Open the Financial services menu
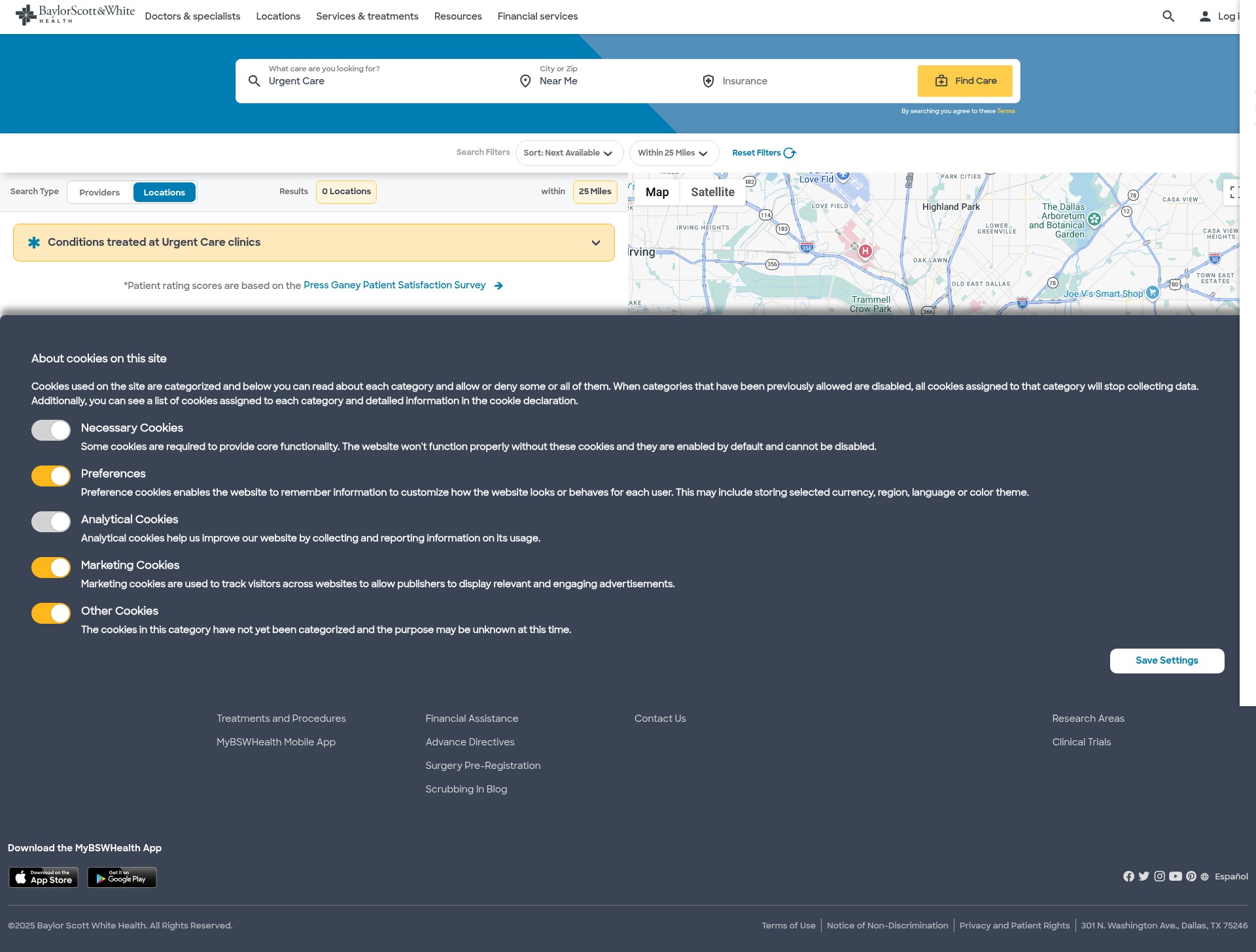1256x952 pixels. [x=538, y=16]
